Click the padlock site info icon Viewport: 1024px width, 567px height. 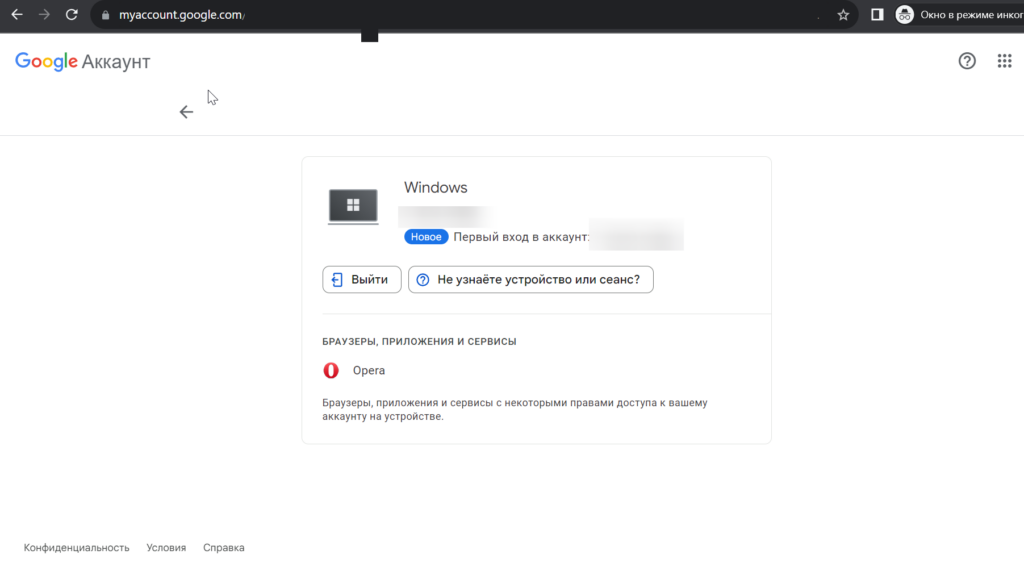[x=105, y=15]
